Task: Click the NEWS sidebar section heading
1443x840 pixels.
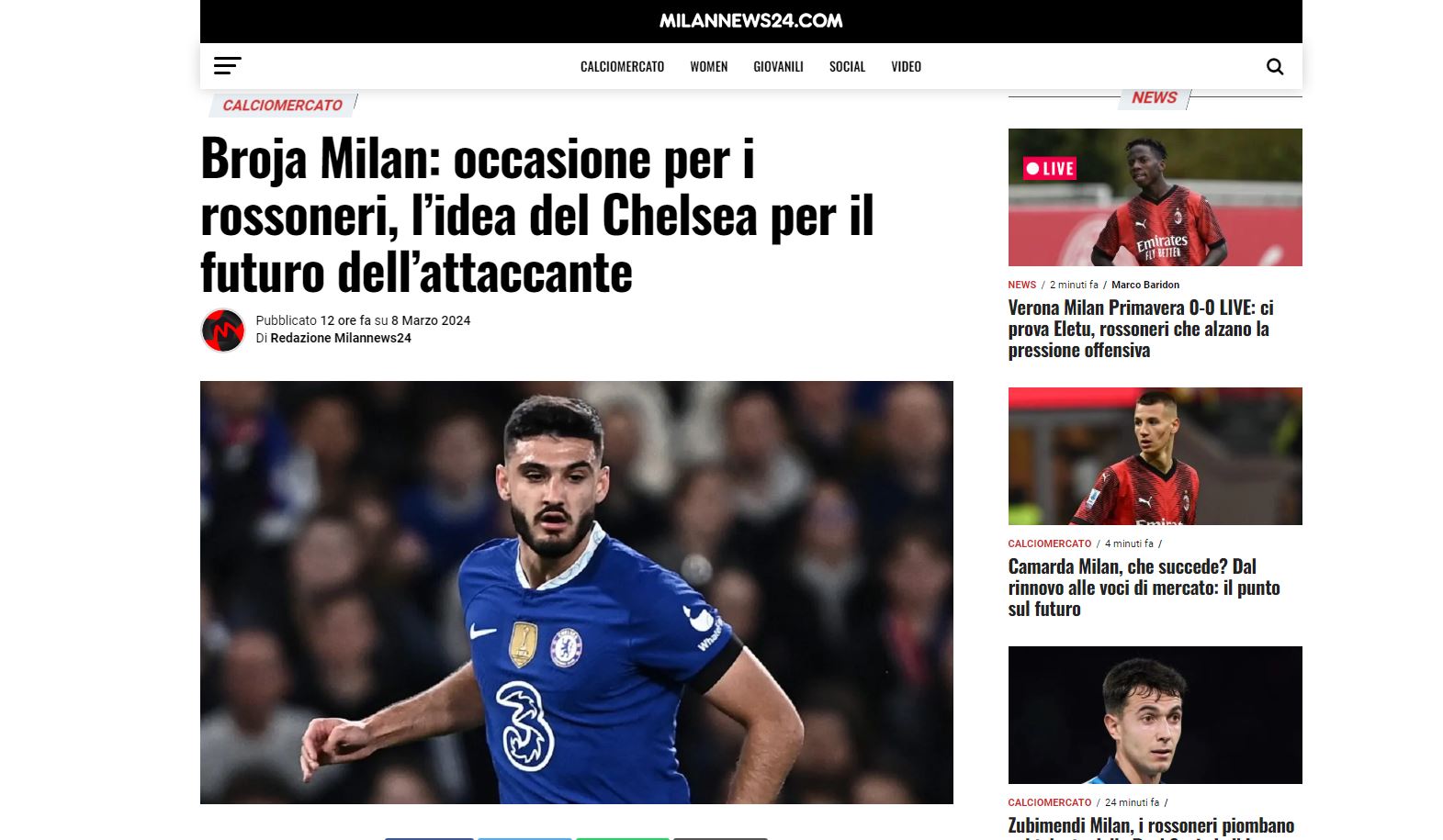Action: (x=1154, y=97)
